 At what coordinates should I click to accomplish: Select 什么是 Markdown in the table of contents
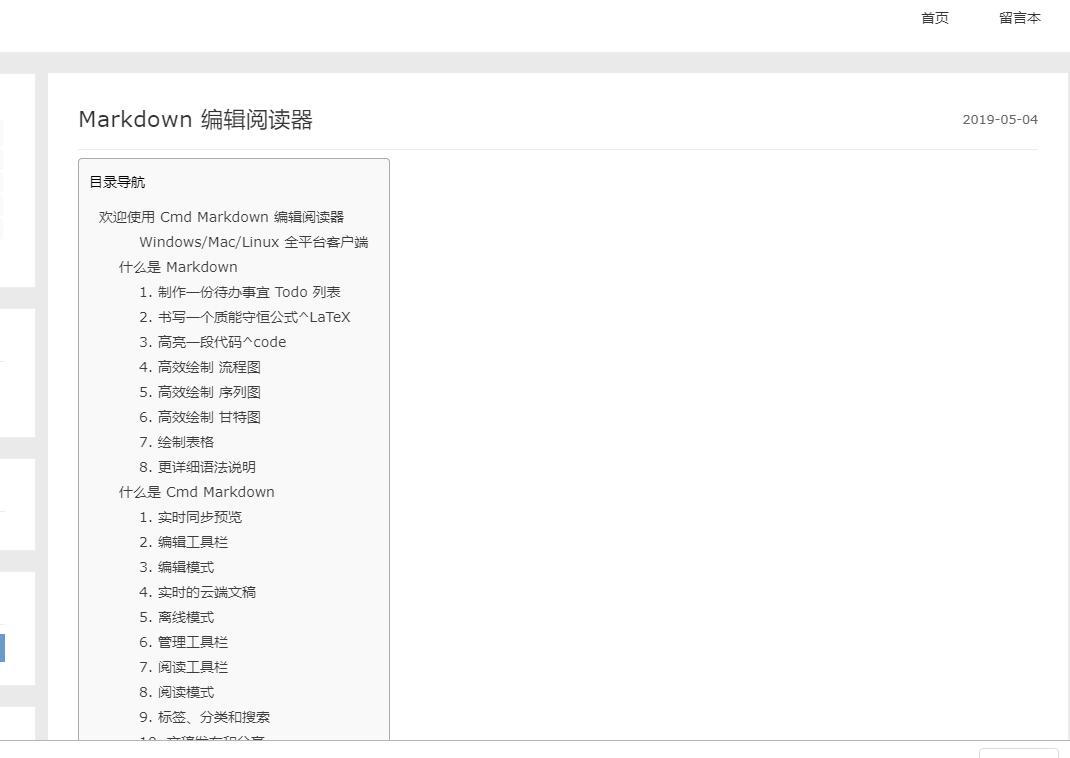pos(178,267)
